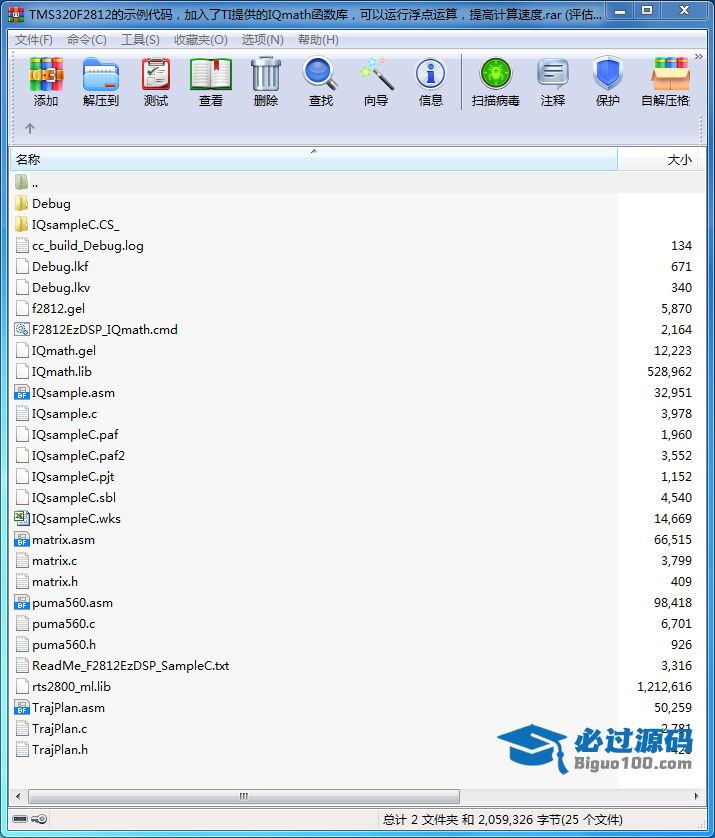This screenshot has width=715, height=838.
Task: Open the 收藏夹(O) menu
Action: [201, 40]
